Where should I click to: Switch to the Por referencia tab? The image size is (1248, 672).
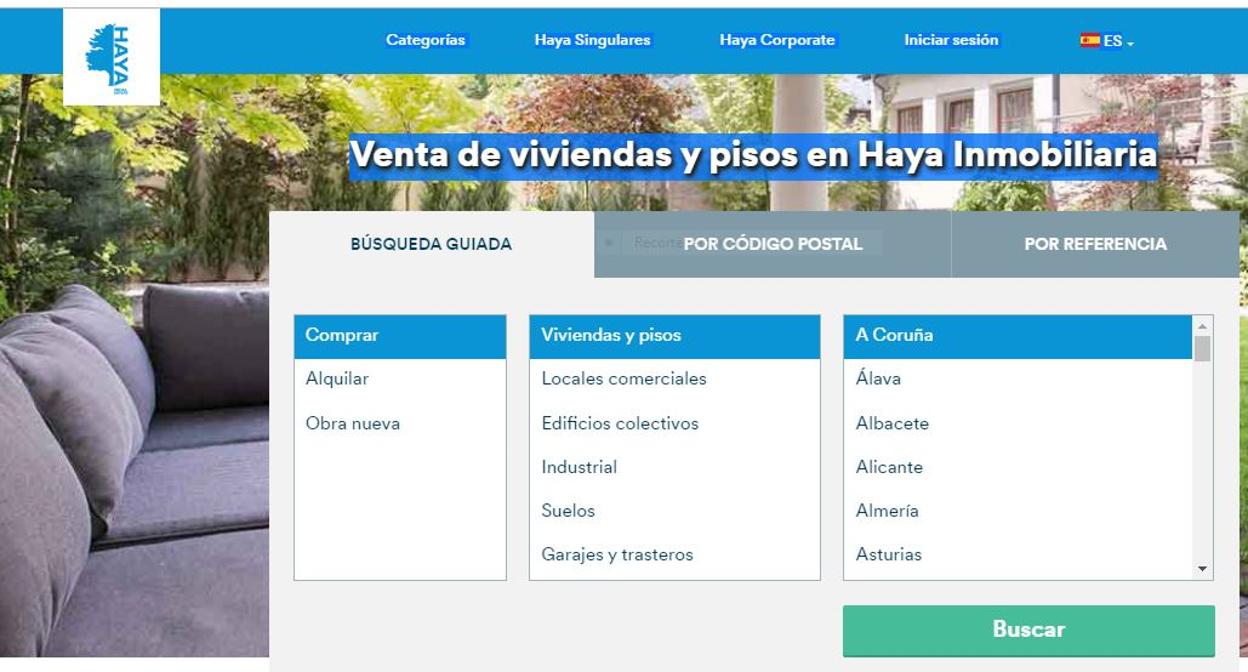click(x=1095, y=244)
